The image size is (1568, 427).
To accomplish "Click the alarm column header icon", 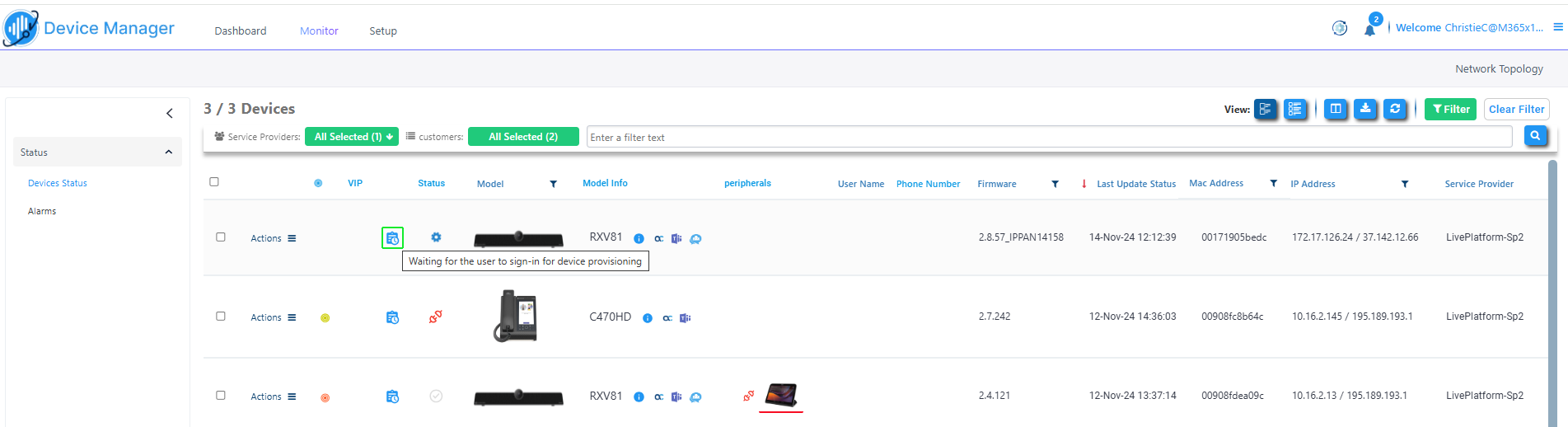I will [318, 183].
